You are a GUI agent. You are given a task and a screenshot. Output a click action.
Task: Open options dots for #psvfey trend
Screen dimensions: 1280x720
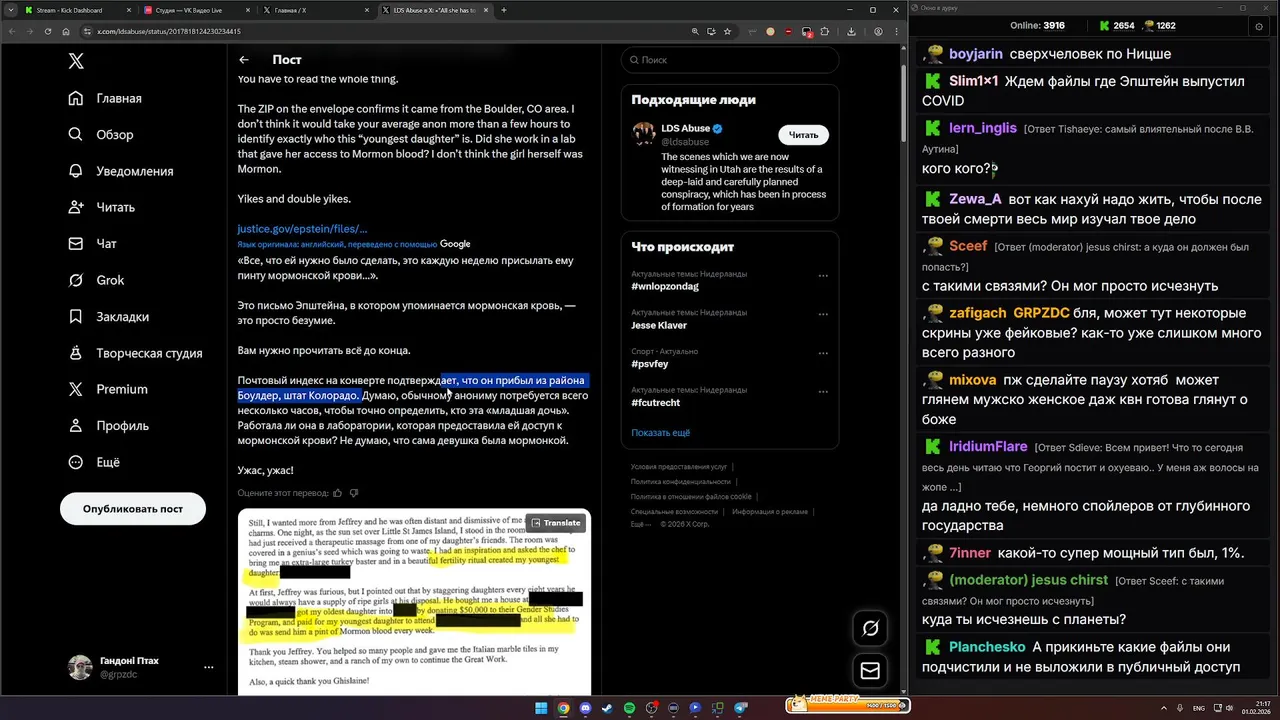pyautogui.click(x=823, y=353)
